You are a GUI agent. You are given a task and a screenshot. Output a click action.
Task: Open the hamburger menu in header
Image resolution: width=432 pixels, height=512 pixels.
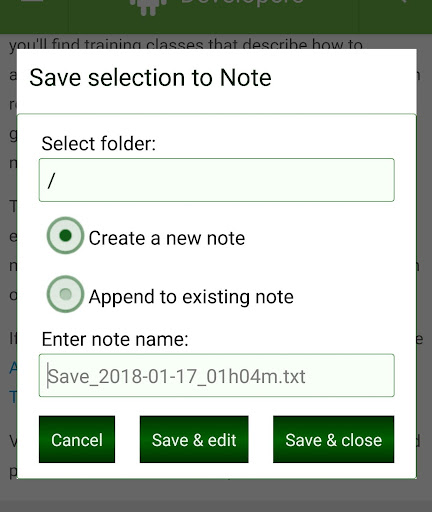tap(32, 2)
